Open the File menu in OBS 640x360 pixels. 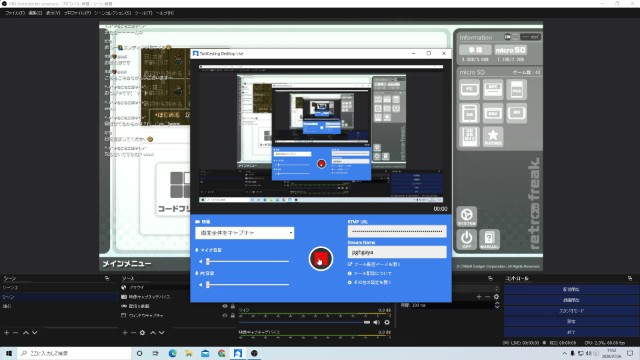[x=15, y=13]
